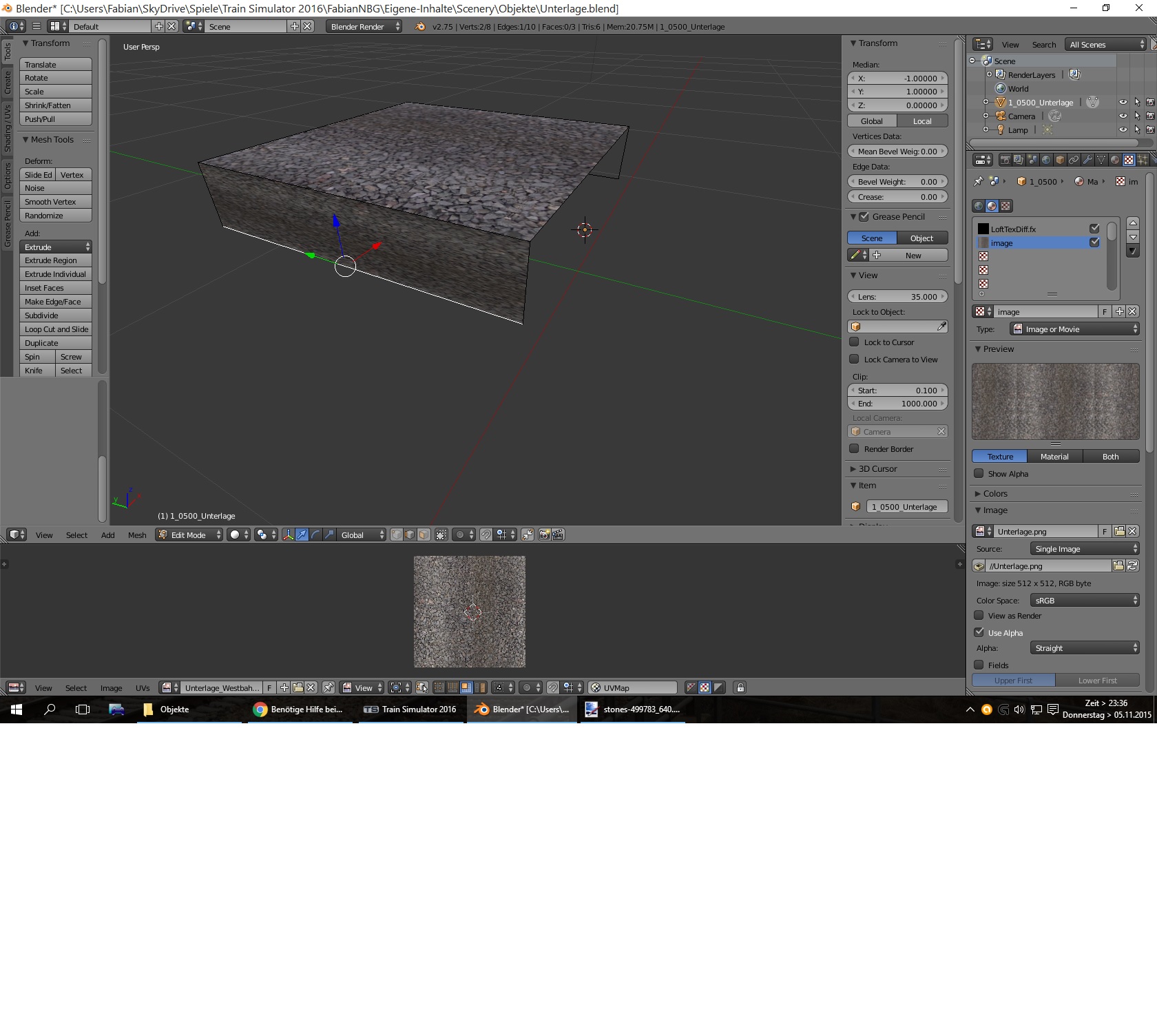Click the Loop Cut and Slide button

click(x=56, y=329)
